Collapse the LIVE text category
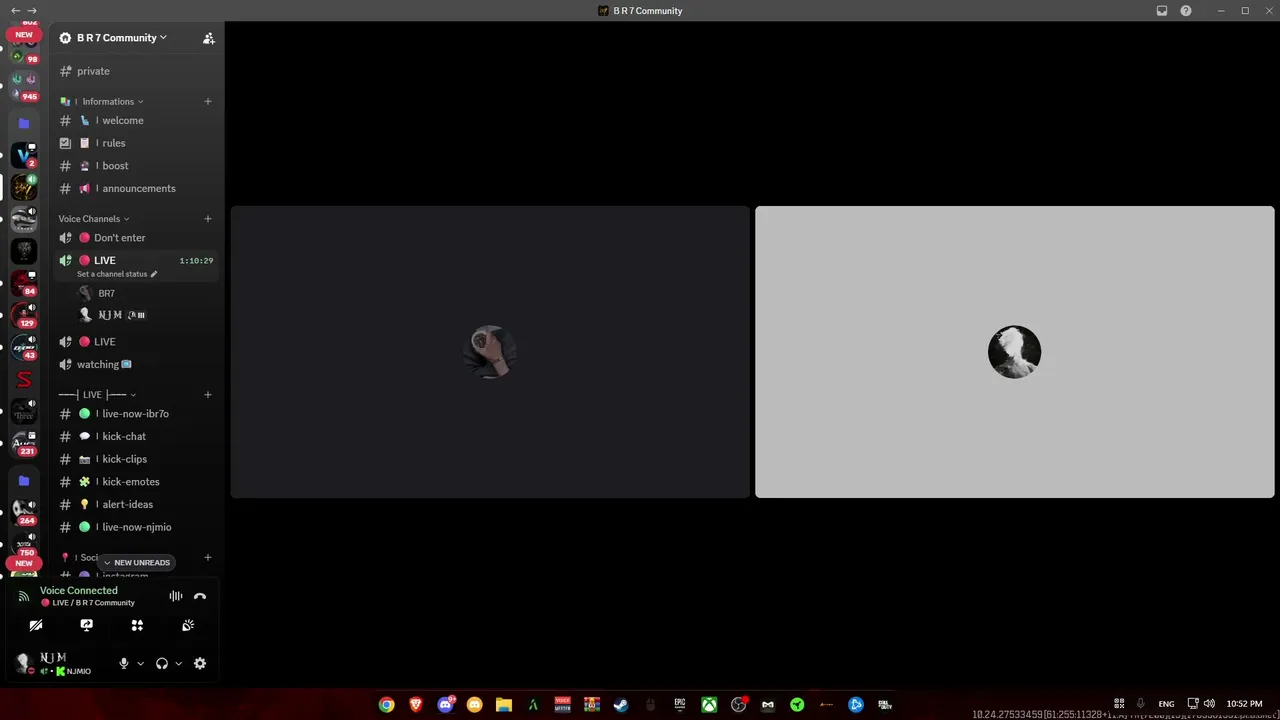Screen dimensions: 1280x720 [98, 395]
